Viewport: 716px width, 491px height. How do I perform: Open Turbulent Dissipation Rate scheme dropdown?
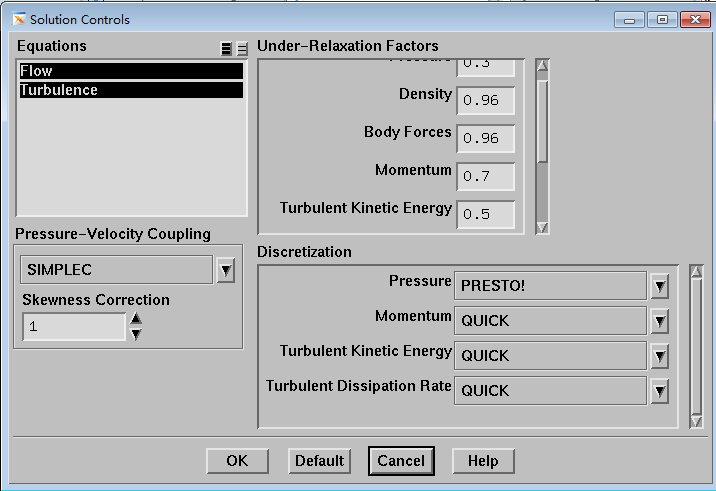659,391
